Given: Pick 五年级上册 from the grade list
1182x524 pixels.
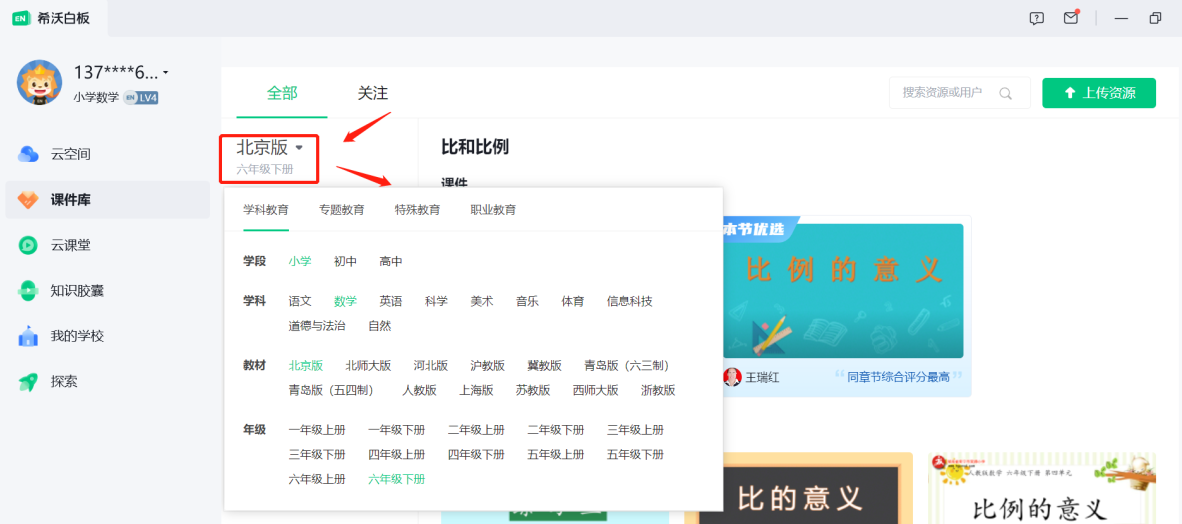Looking at the screenshot, I should (555, 454).
